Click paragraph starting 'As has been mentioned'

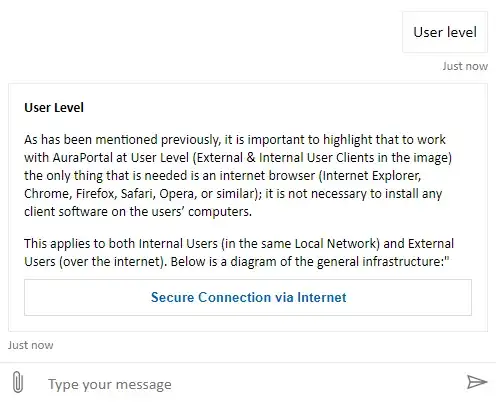(238, 175)
